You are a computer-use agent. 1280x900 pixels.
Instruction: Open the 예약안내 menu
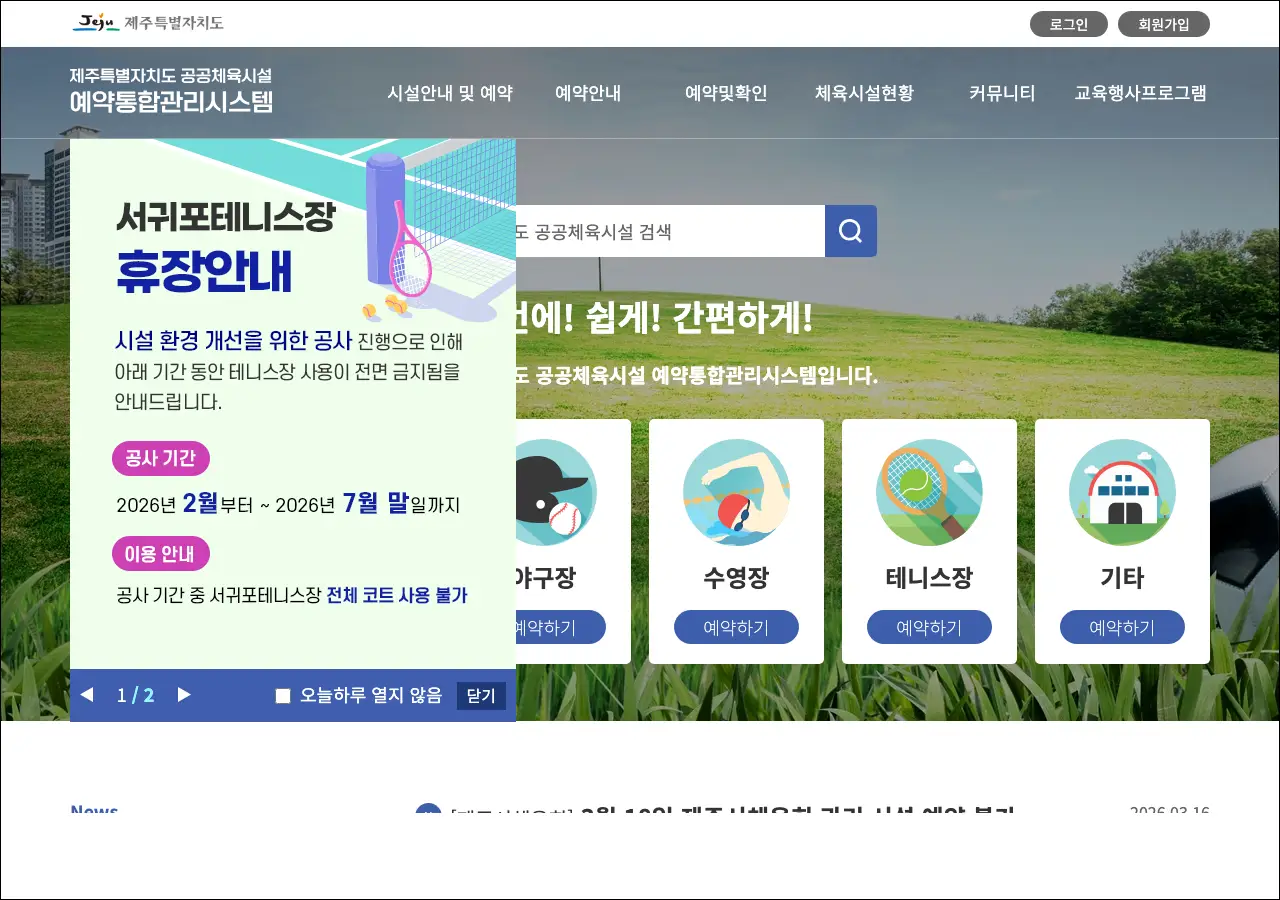[588, 93]
